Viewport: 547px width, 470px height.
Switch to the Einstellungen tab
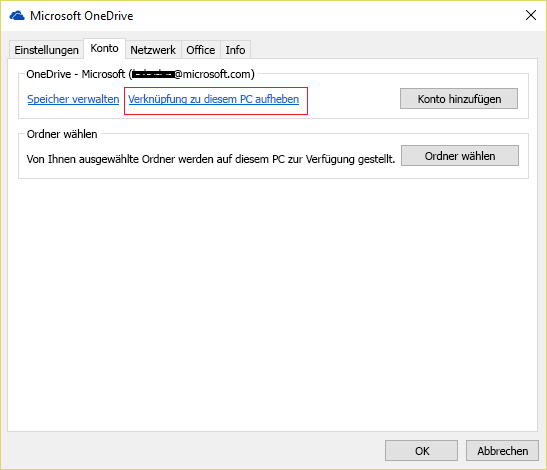46,50
